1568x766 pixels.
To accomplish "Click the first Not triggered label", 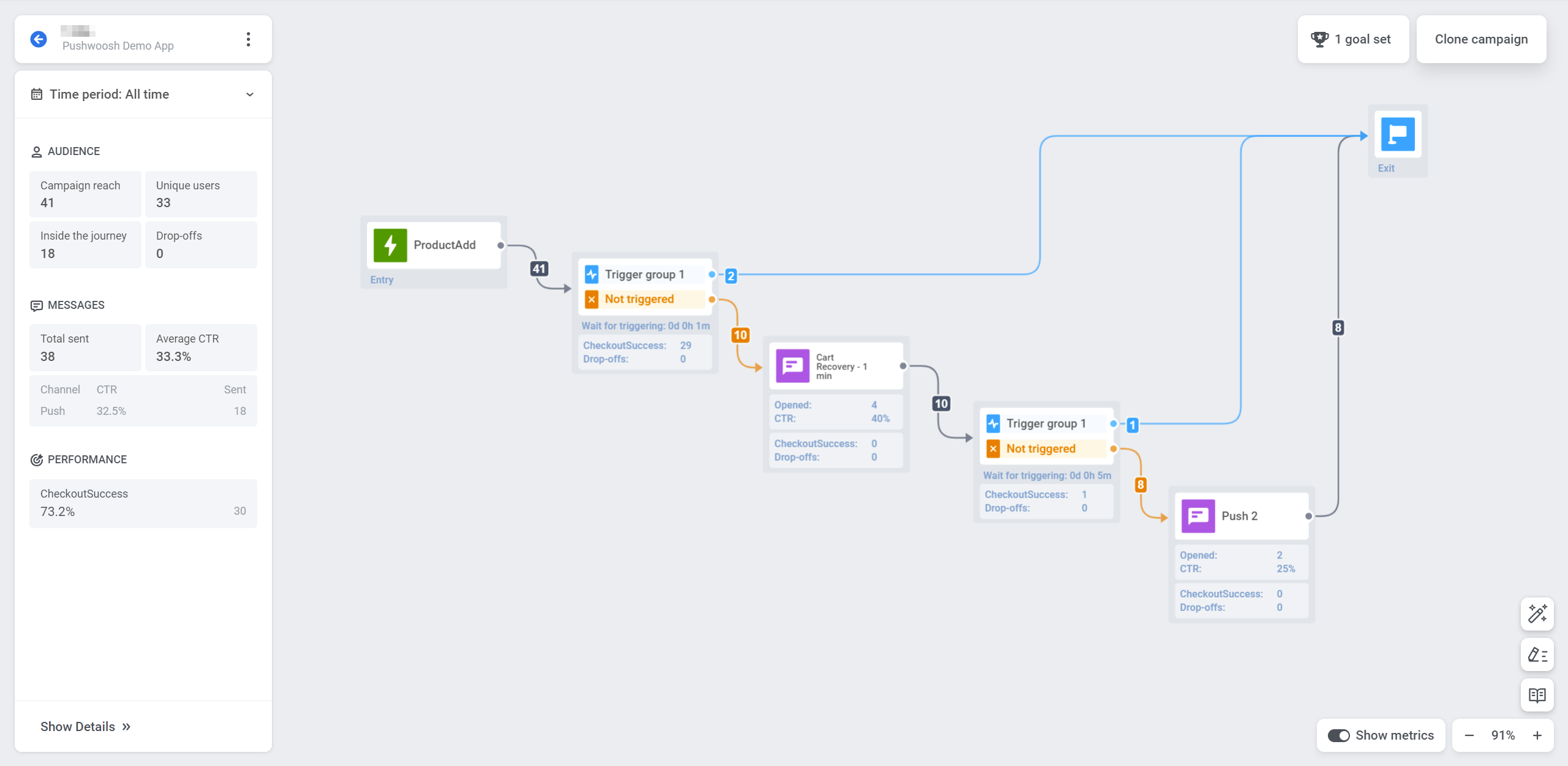I will tap(639, 299).
